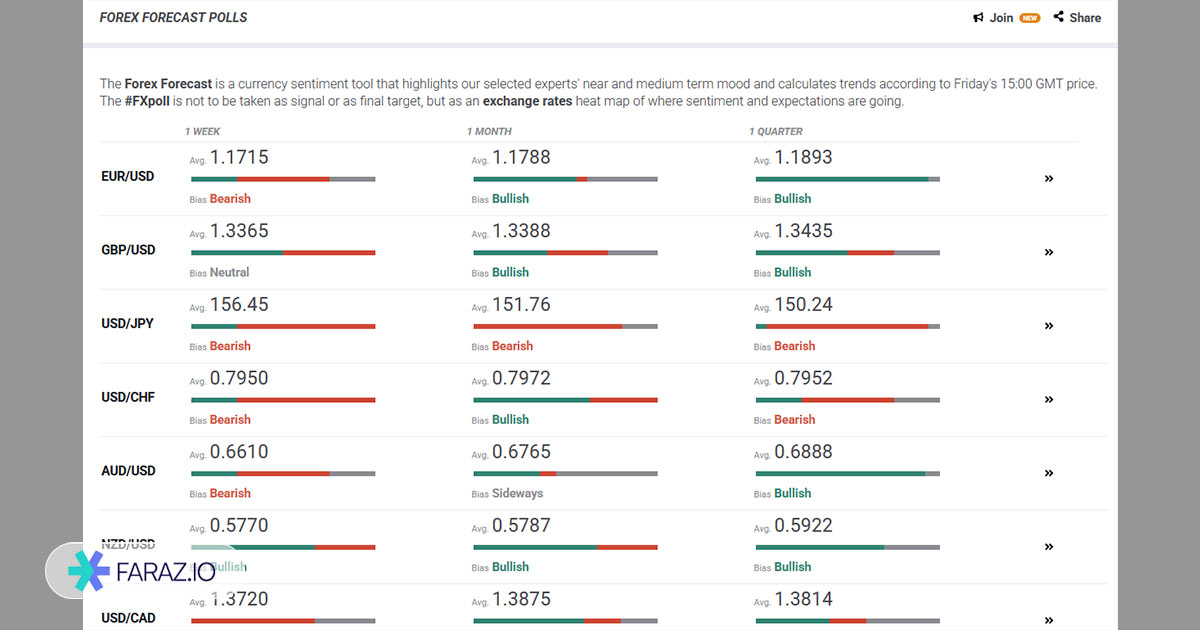Click the 1 WEEK column header
The height and width of the screenshot is (630, 1200).
[203, 132]
